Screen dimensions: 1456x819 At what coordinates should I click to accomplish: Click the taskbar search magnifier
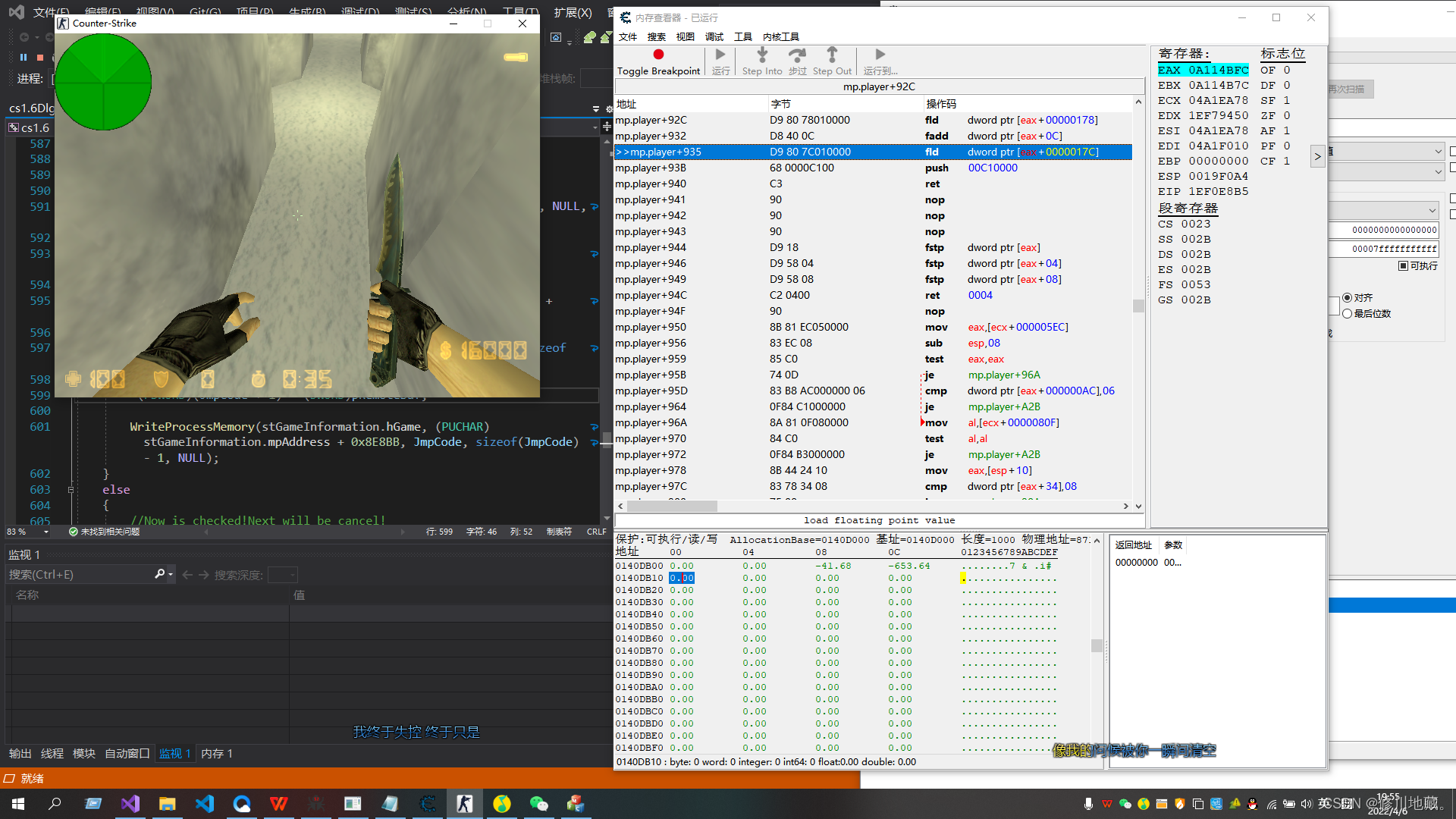coord(55,804)
